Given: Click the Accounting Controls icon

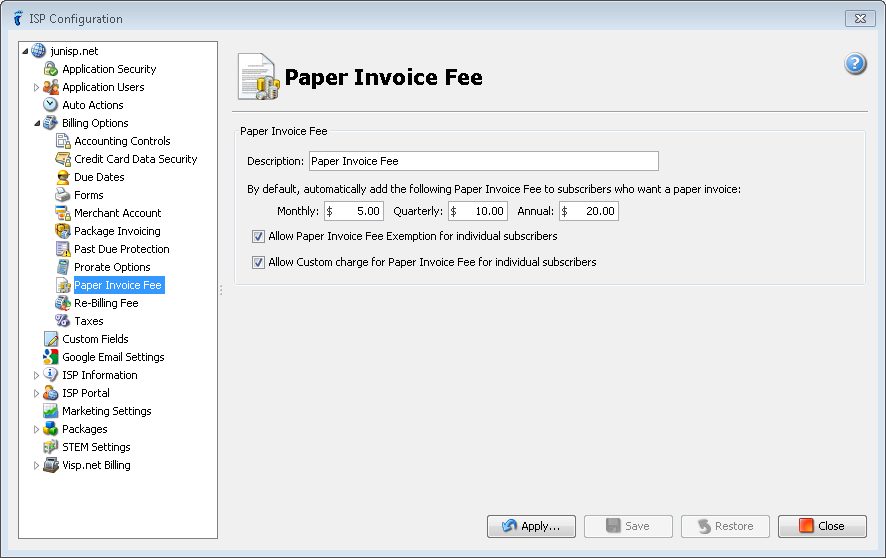Looking at the screenshot, I should pyautogui.click(x=63, y=141).
